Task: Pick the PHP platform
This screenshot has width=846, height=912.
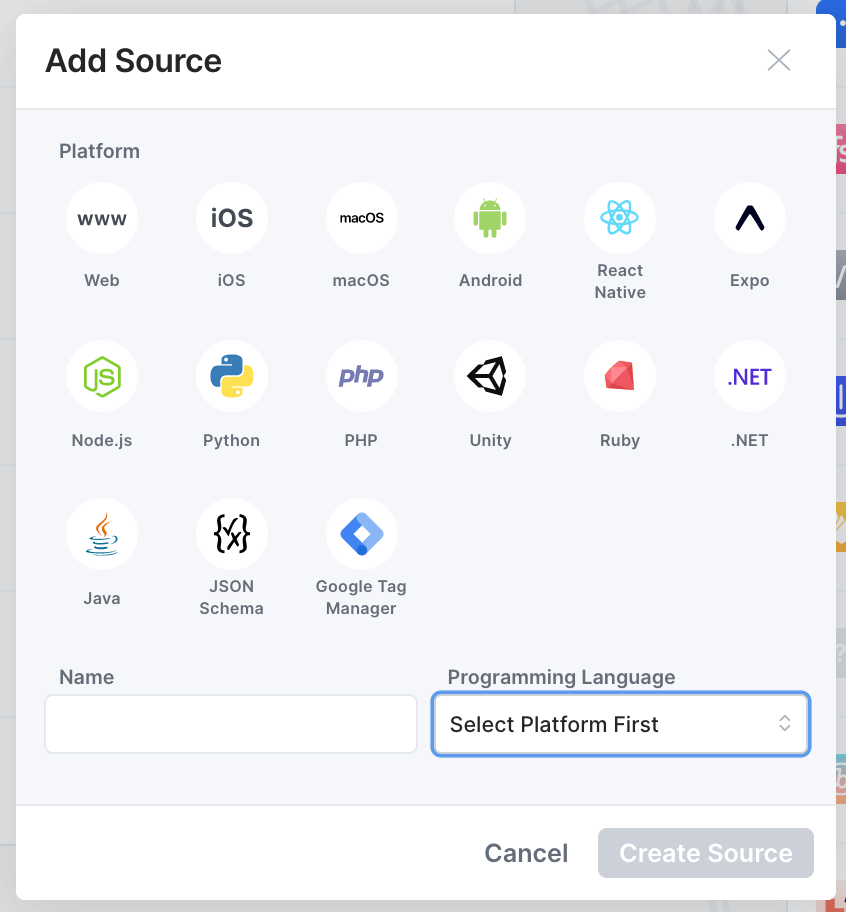Action: coord(361,376)
